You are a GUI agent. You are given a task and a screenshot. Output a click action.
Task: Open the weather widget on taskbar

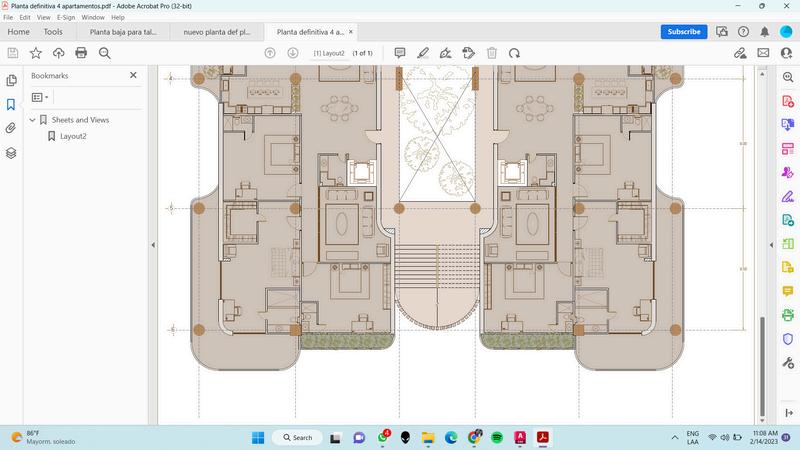[43, 437]
